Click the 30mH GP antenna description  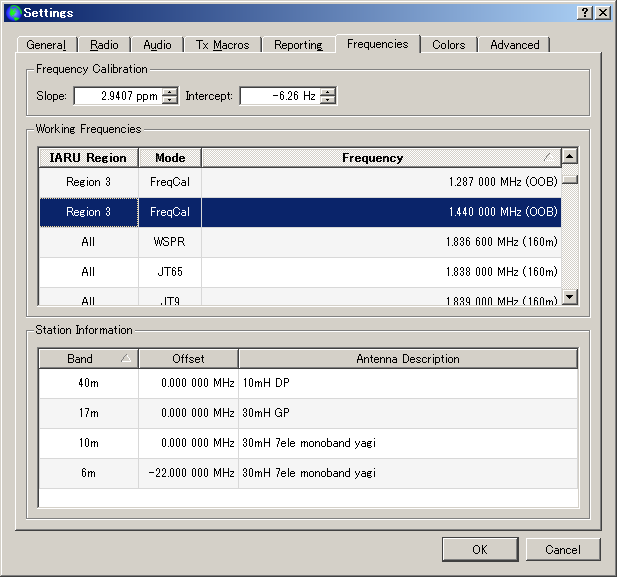[x=408, y=413]
